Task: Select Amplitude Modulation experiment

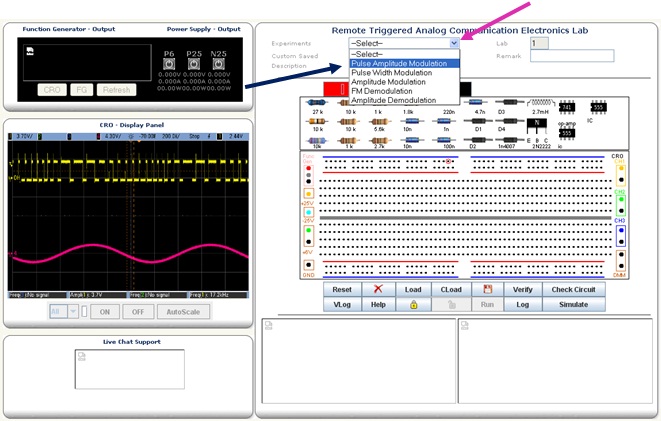Action: point(404,82)
